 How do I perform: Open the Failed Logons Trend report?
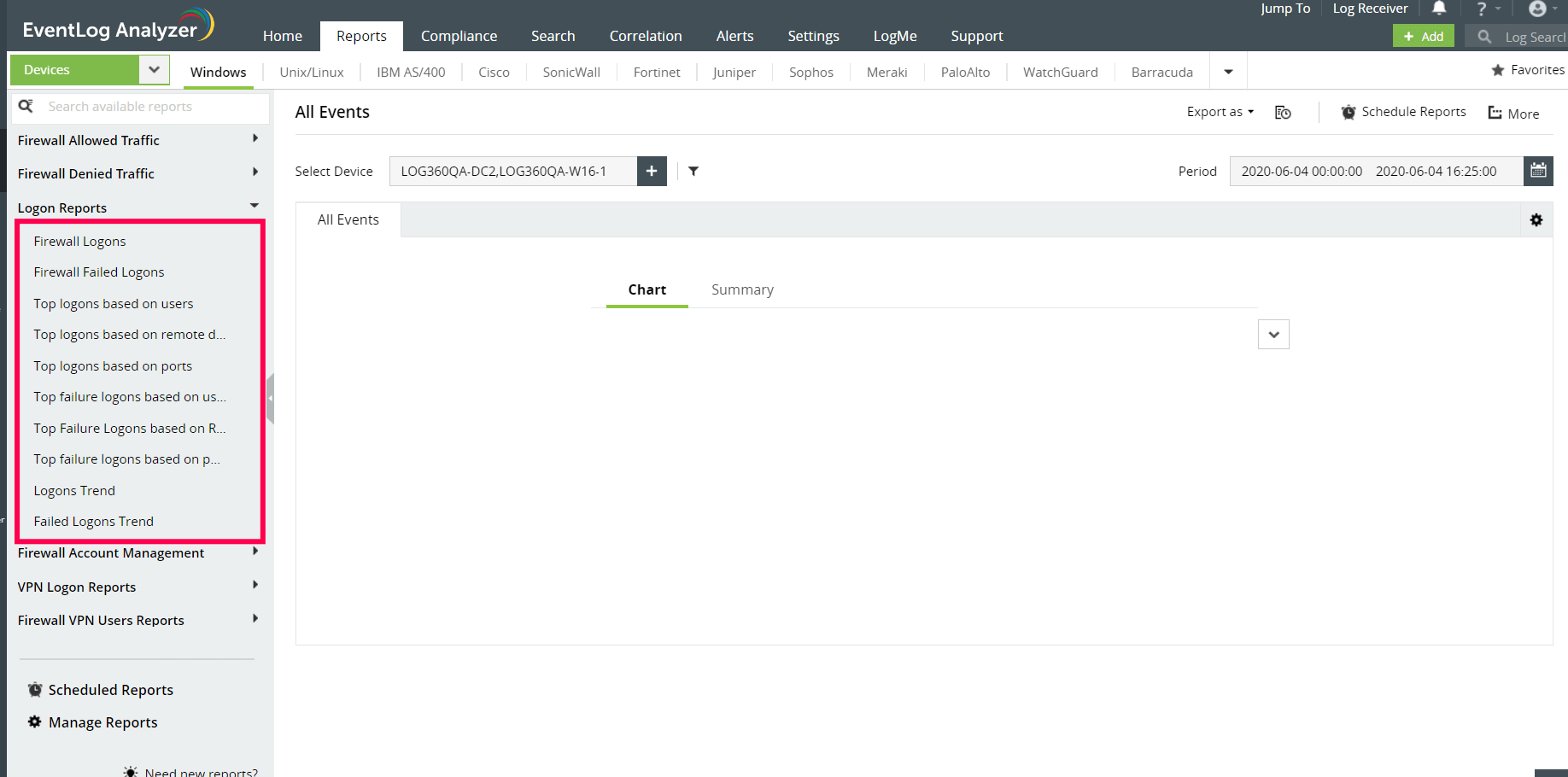point(94,522)
